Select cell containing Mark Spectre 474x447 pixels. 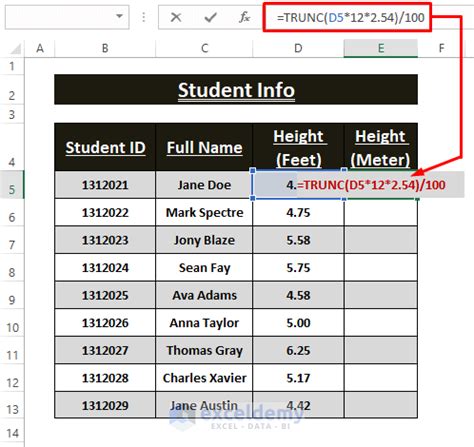pos(204,212)
